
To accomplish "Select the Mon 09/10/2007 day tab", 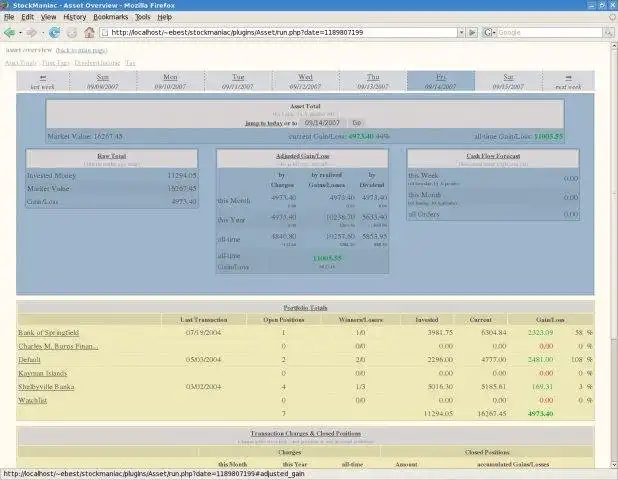I will click(170, 81).
